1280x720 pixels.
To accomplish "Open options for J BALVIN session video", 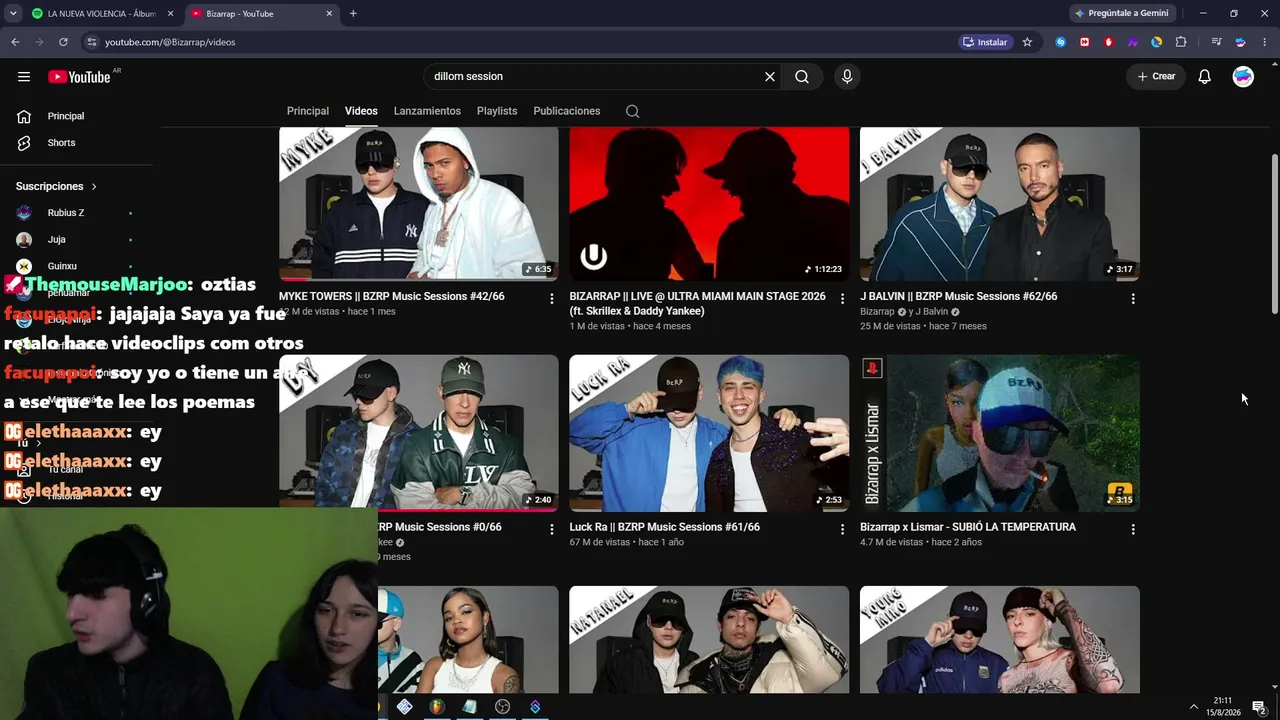I will [x=1133, y=298].
